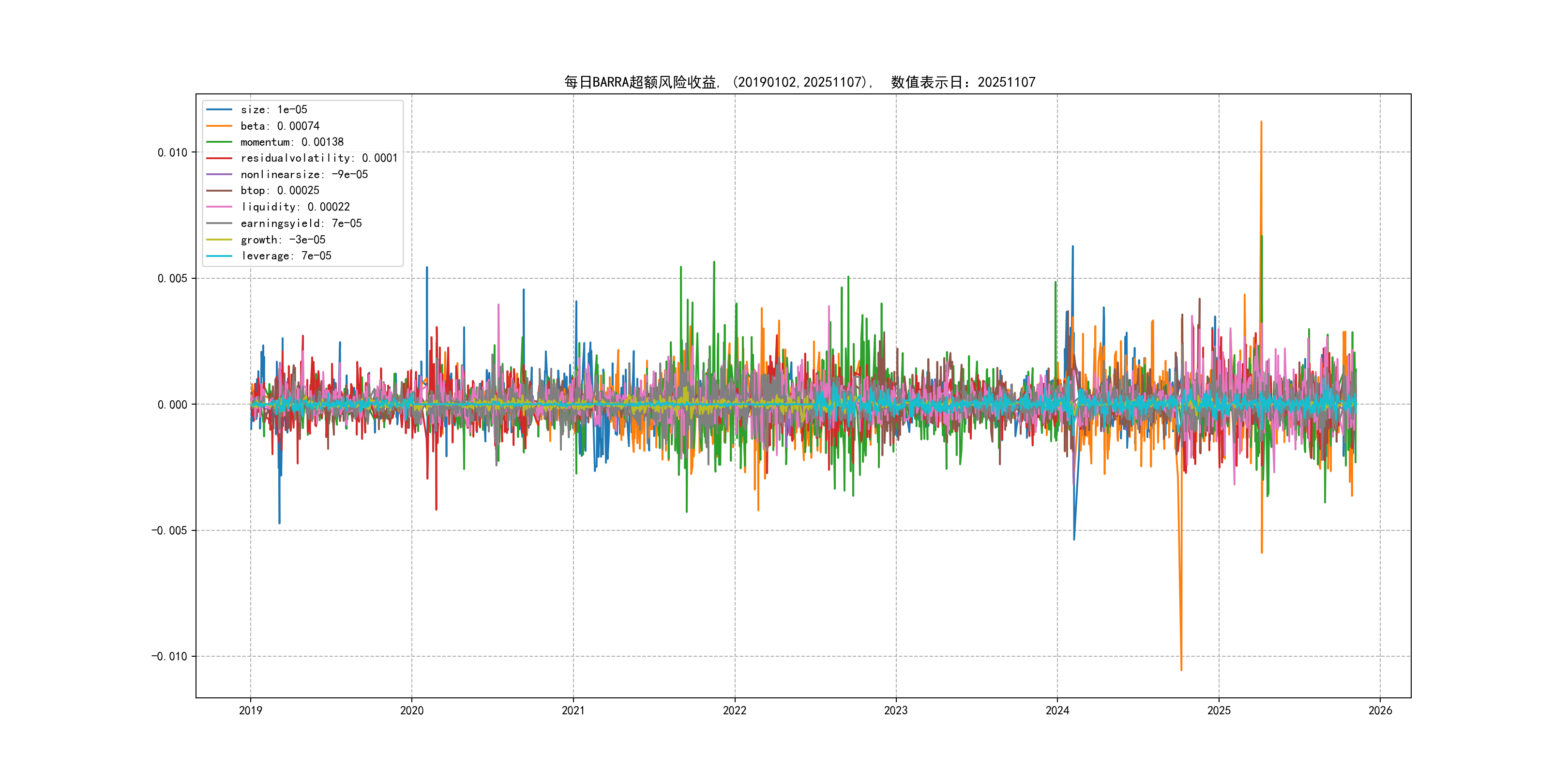Click the cyan leverage legend line
The width and height of the screenshot is (1568, 784).
click(x=219, y=256)
